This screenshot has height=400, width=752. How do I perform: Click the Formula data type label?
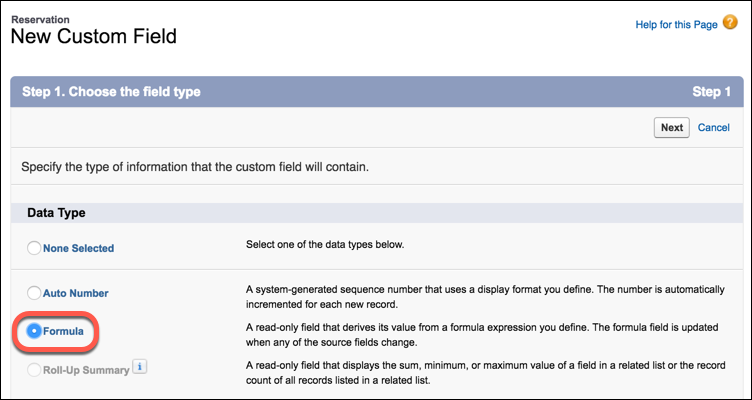point(63,331)
